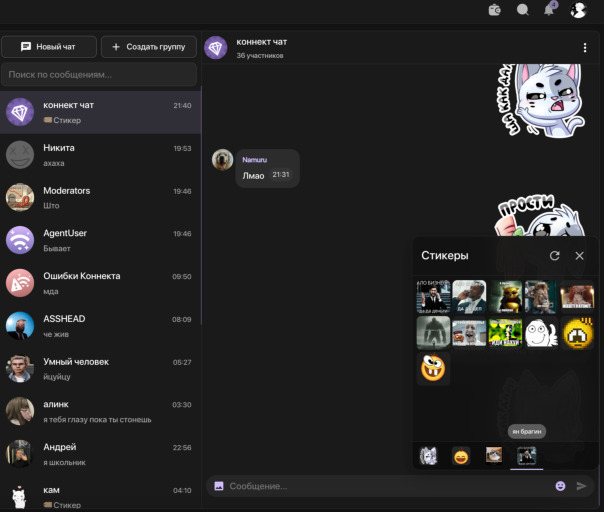Click the AgentUser wifi avatar

point(20,240)
